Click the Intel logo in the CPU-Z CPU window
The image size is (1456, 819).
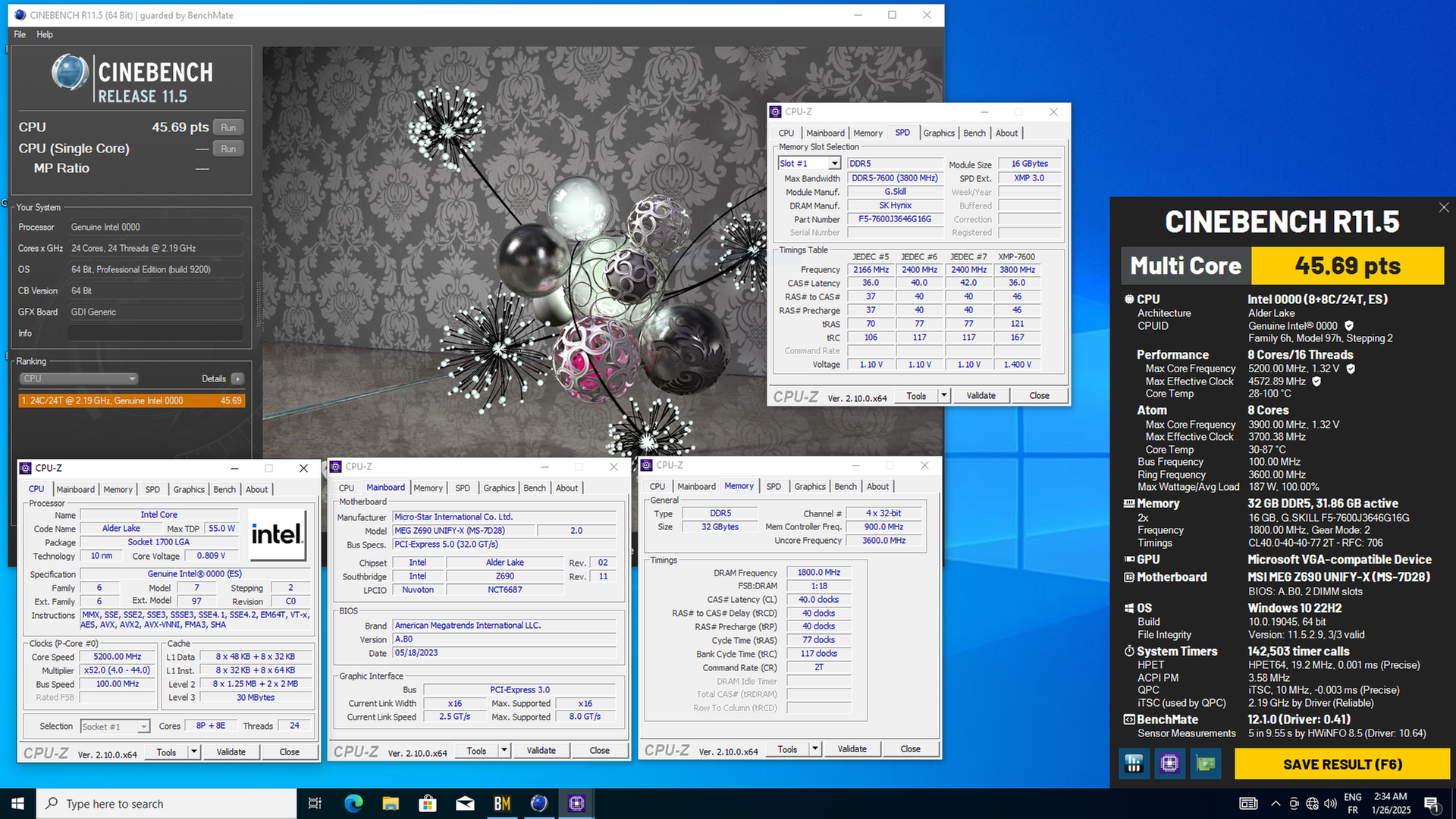pos(278,535)
